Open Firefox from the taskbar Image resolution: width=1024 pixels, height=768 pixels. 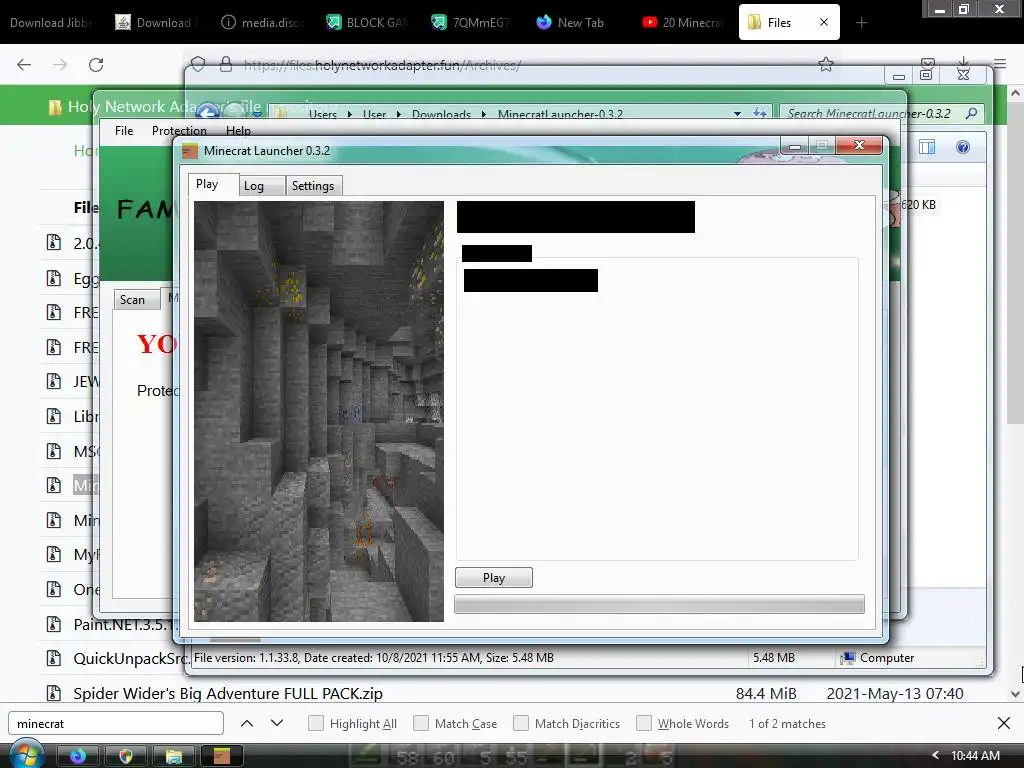[78, 756]
